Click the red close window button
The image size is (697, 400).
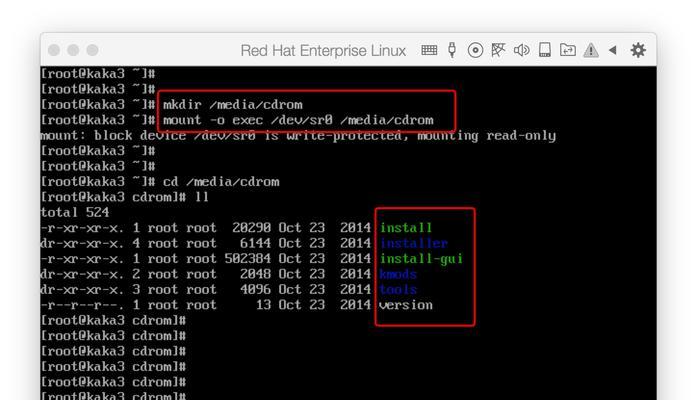tap(54, 50)
